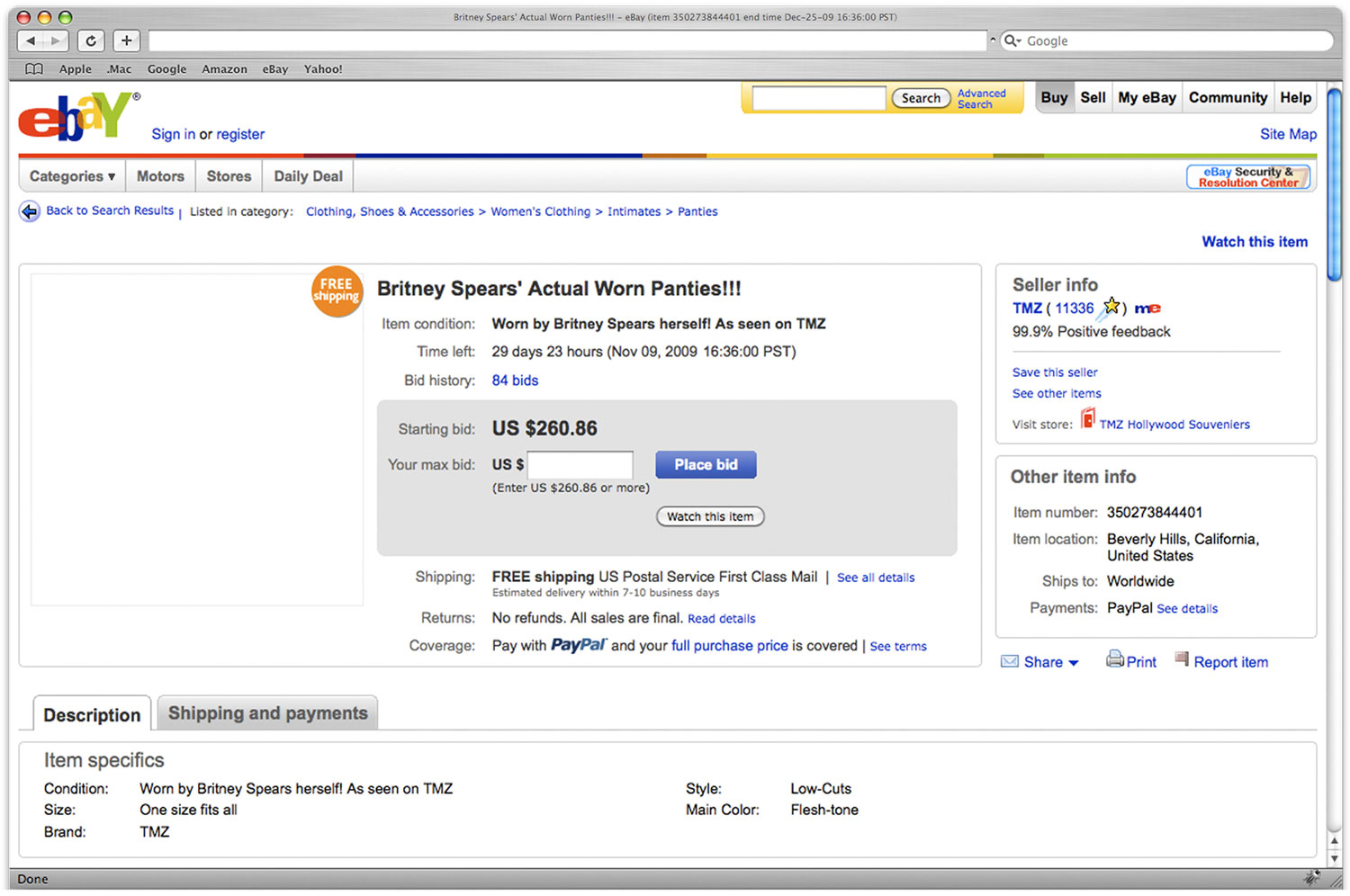Click the back arrow beside Back to Search Results

coord(30,211)
